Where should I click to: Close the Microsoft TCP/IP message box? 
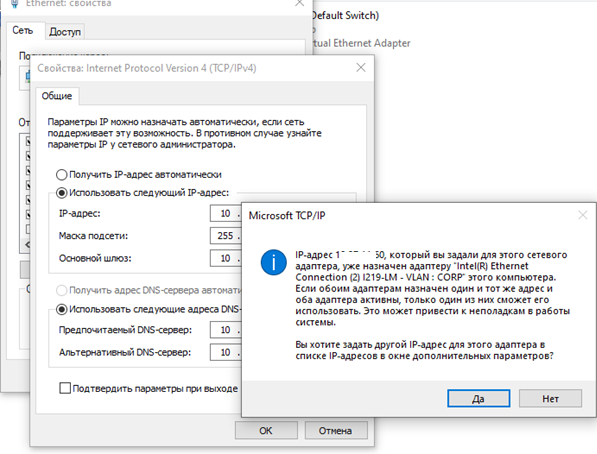583,215
